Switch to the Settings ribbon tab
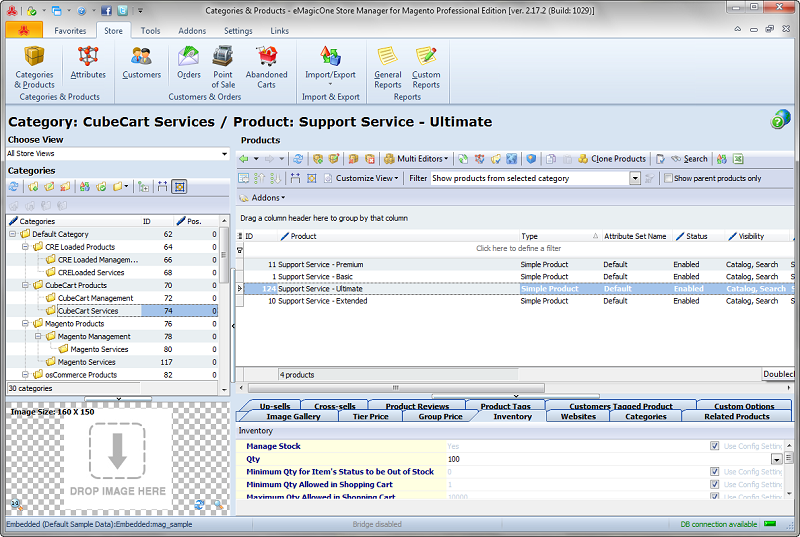800x537 pixels. 238,31
